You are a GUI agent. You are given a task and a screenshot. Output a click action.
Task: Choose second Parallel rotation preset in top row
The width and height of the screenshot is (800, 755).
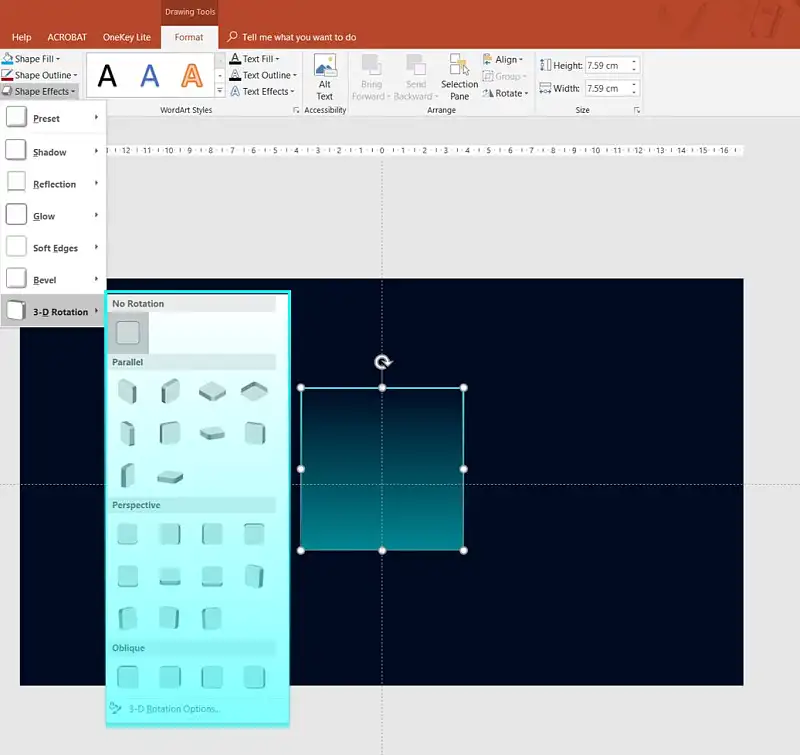click(170, 391)
